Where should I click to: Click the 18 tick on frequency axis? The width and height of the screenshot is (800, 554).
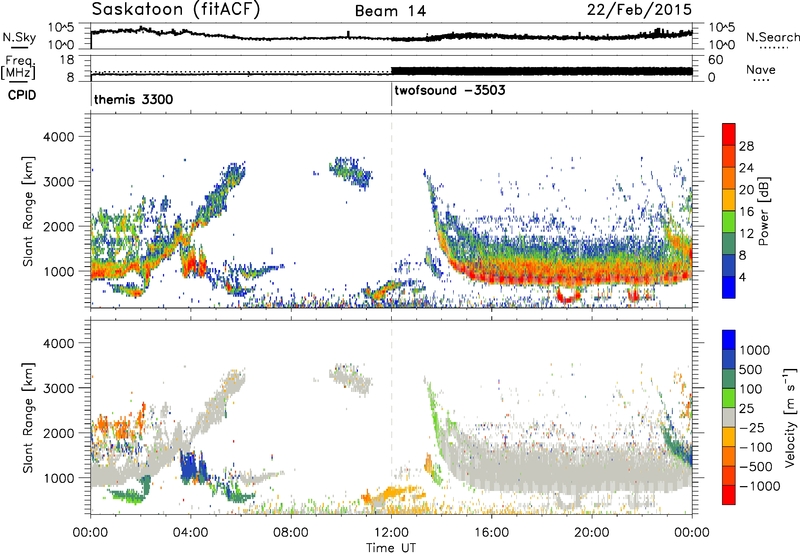[67, 60]
